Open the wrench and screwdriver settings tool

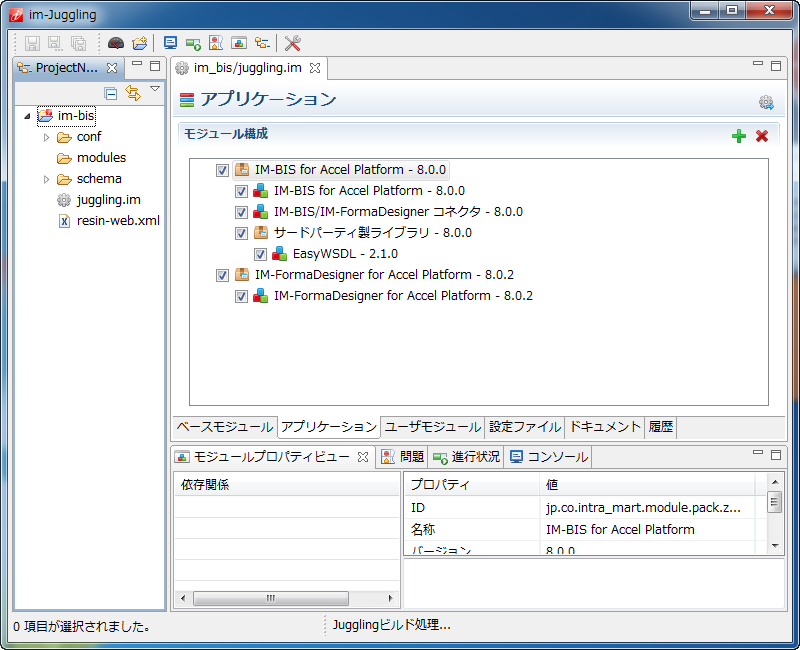292,43
